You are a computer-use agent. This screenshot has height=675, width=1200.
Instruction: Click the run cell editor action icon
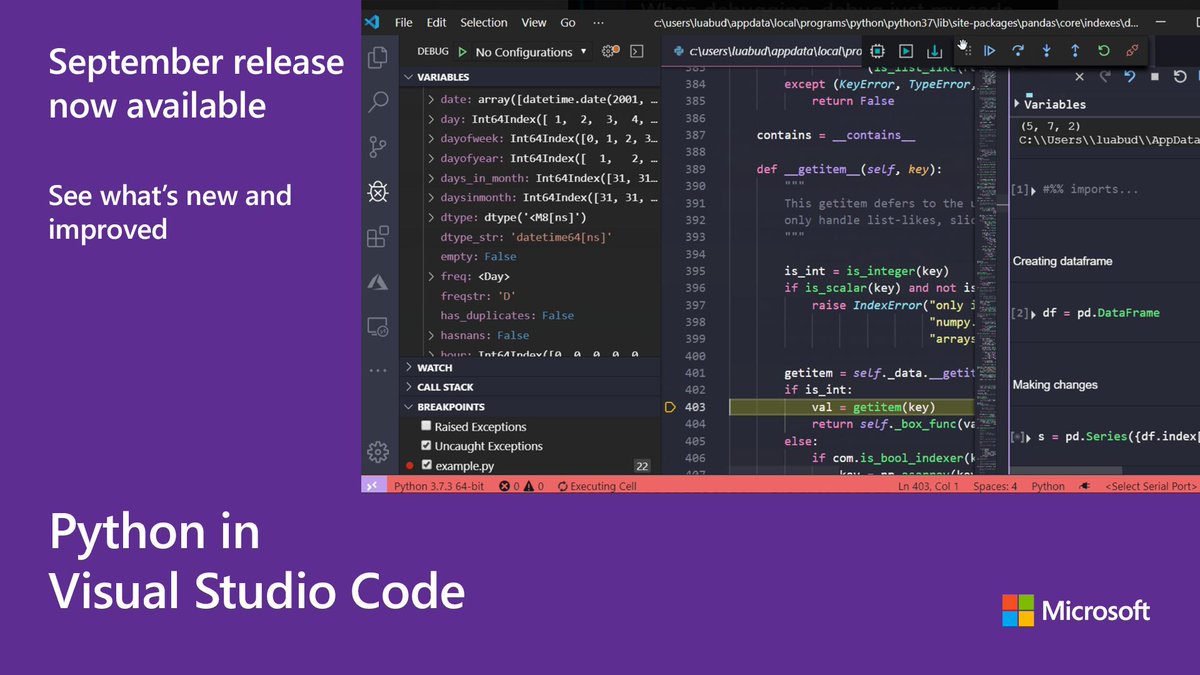(x=905, y=50)
